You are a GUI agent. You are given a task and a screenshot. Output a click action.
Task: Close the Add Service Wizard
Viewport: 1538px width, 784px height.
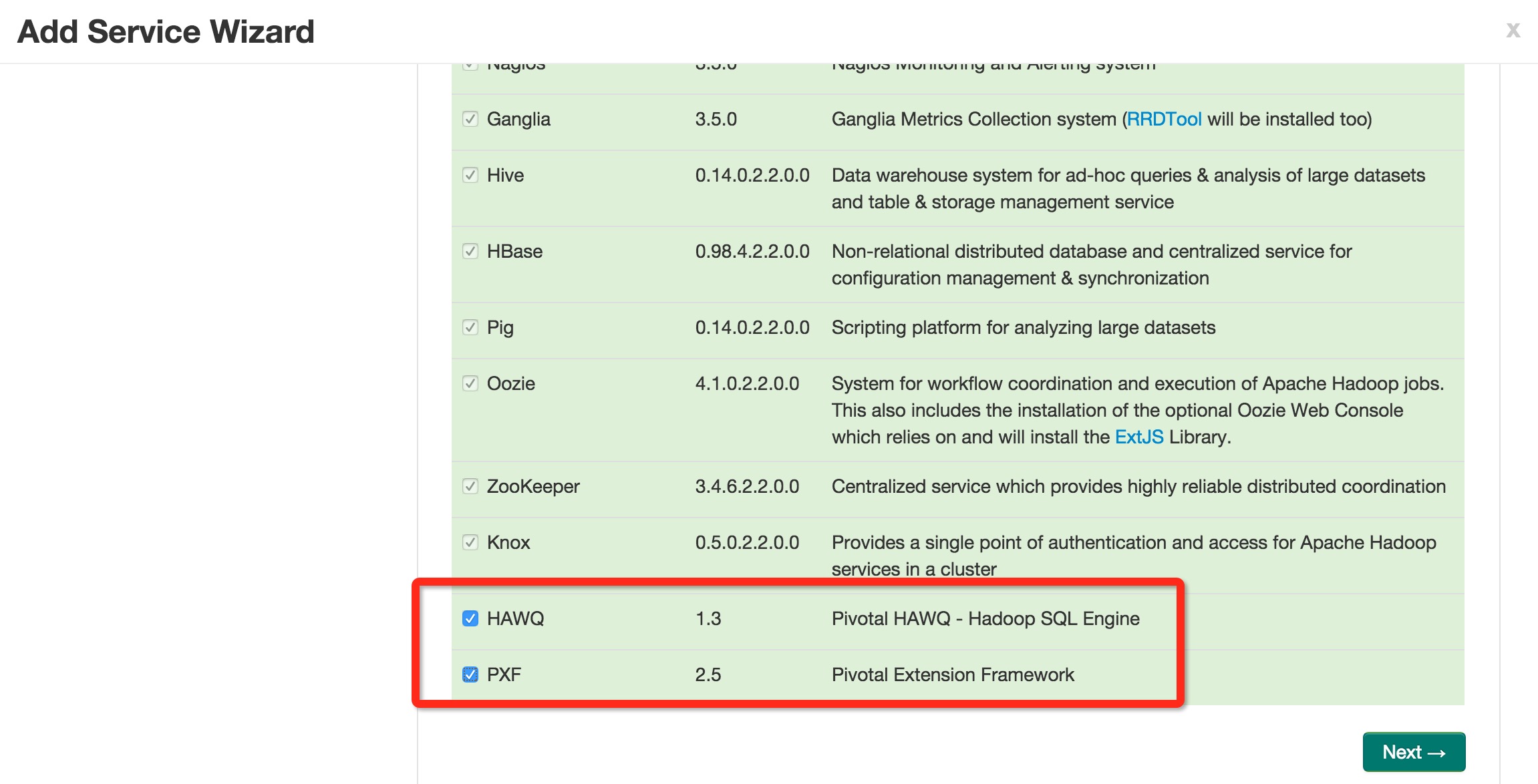(x=1513, y=30)
